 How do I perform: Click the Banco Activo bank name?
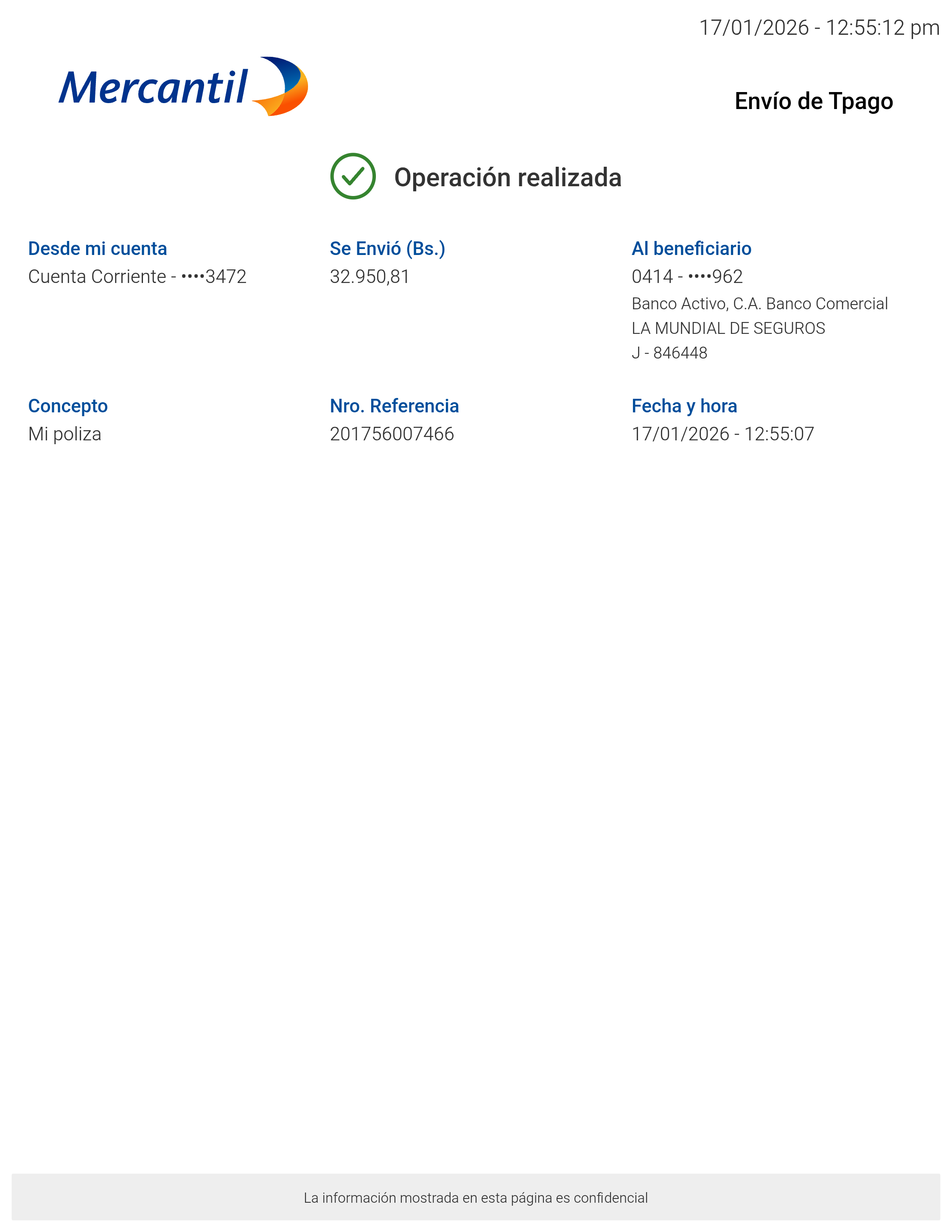[x=759, y=303]
